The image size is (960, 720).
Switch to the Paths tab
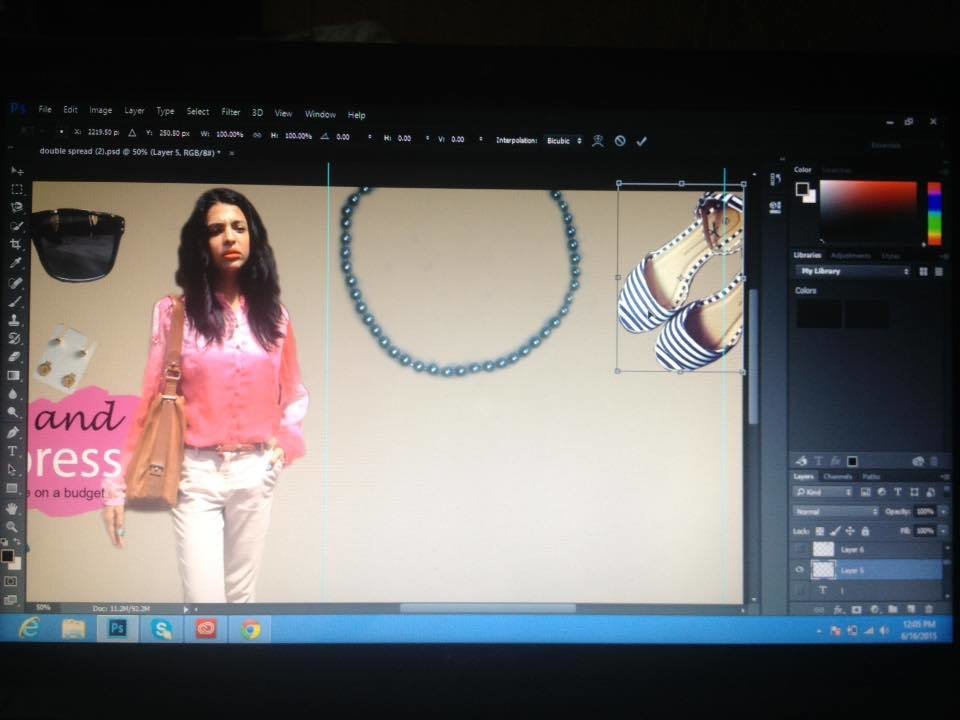871,476
